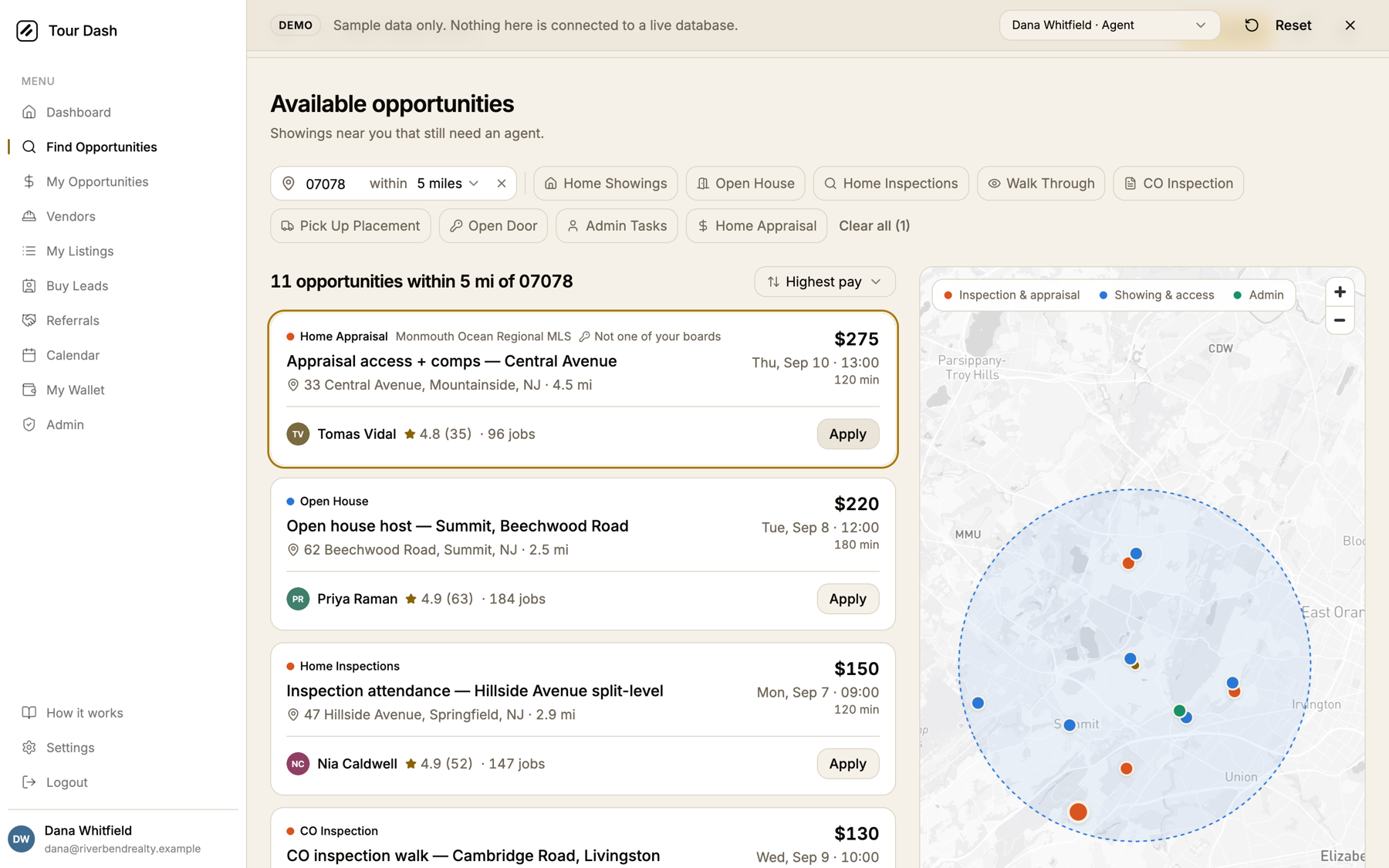Click Clear all (1) filters link
This screenshot has width=1389, height=868.
(x=874, y=226)
